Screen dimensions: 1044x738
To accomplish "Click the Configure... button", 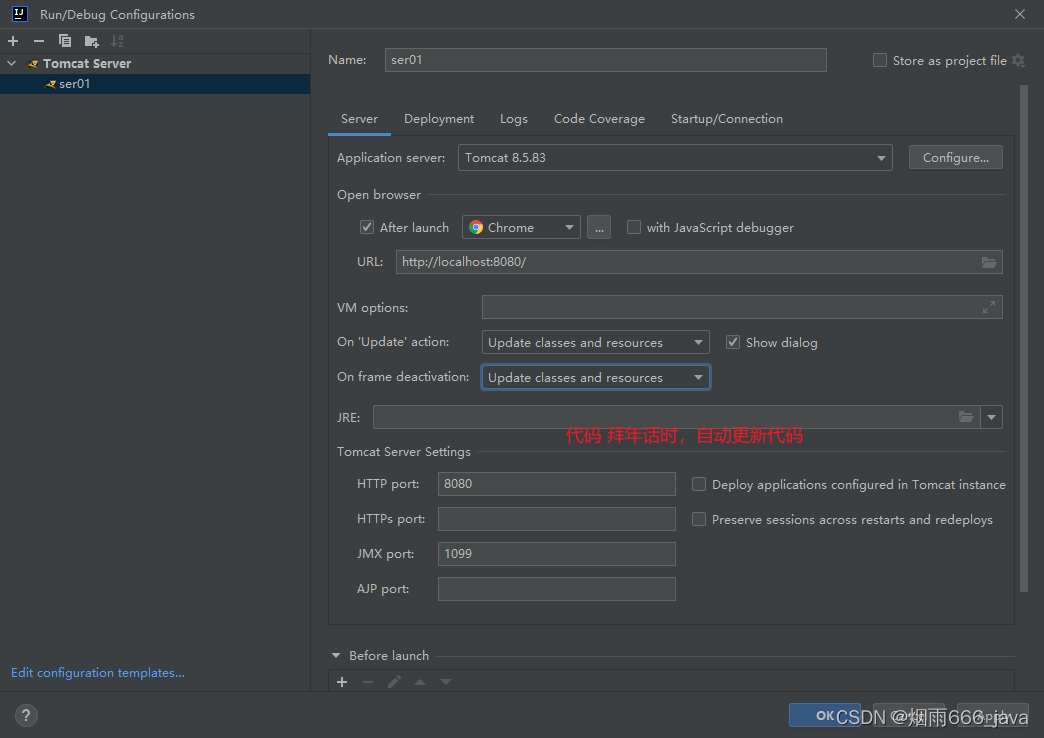I will [x=955, y=158].
